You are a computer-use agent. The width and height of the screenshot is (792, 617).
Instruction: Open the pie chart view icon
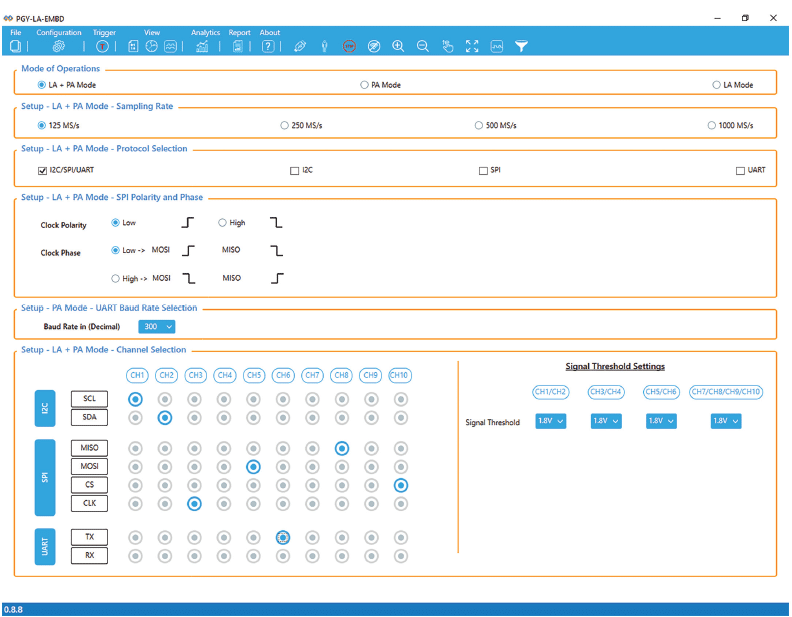tap(152, 46)
